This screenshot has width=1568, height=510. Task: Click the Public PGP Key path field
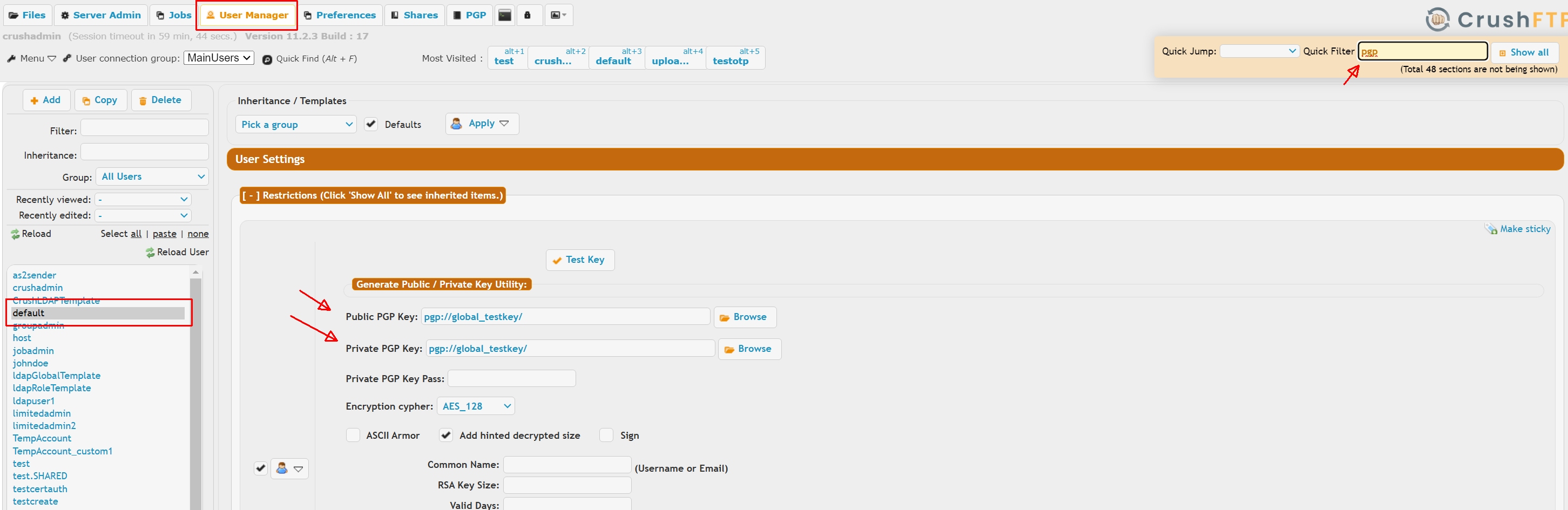[x=565, y=316]
